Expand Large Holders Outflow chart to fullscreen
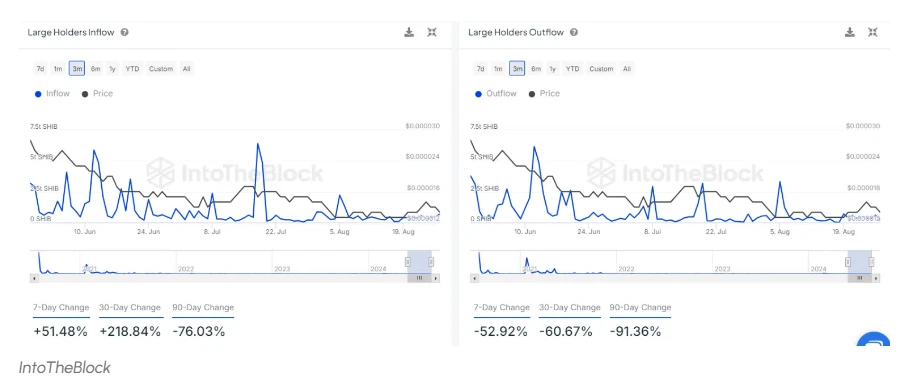902x388 pixels. 873,32
